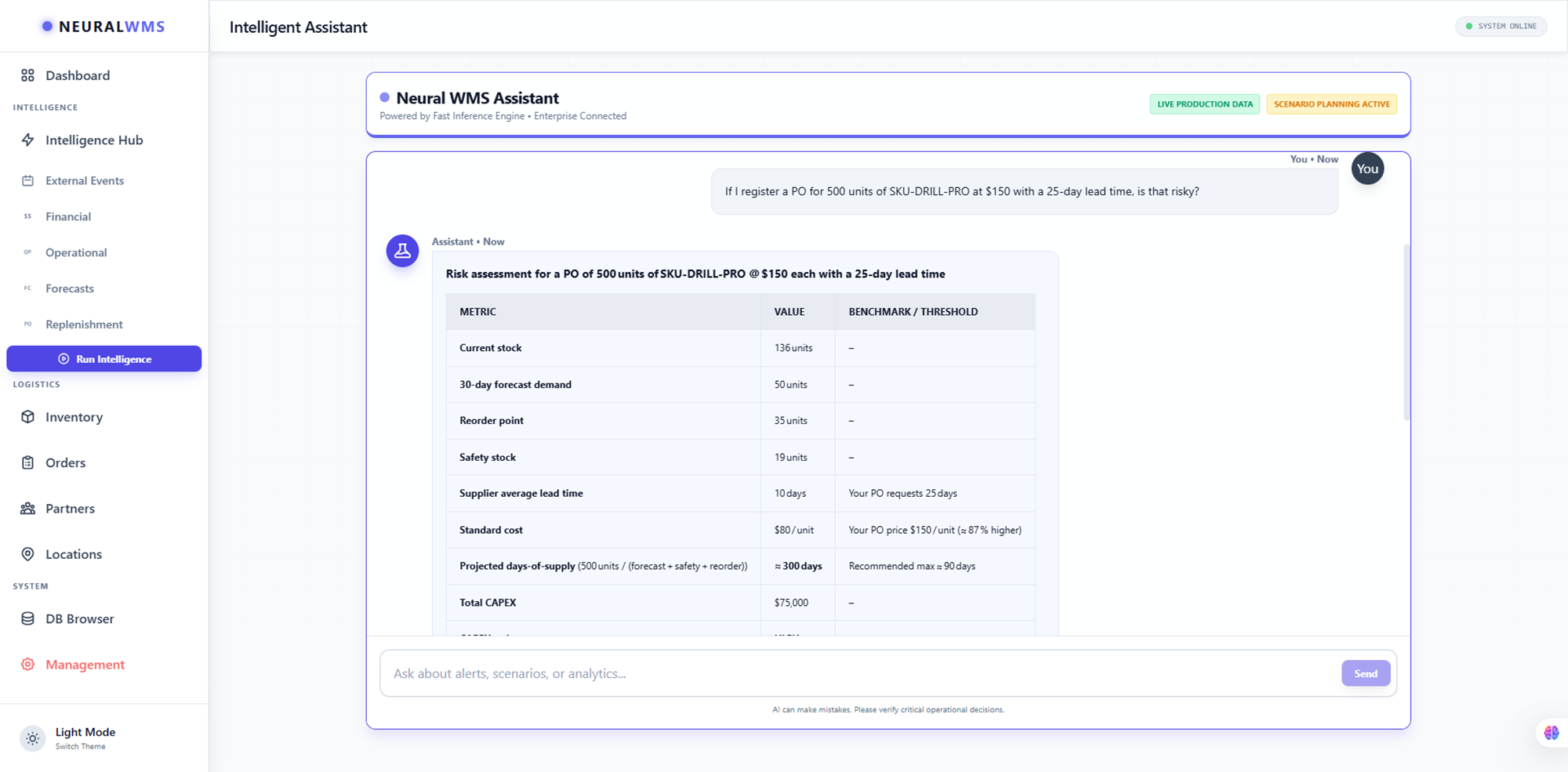
Task: Click the Send message button
Action: coord(1365,673)
